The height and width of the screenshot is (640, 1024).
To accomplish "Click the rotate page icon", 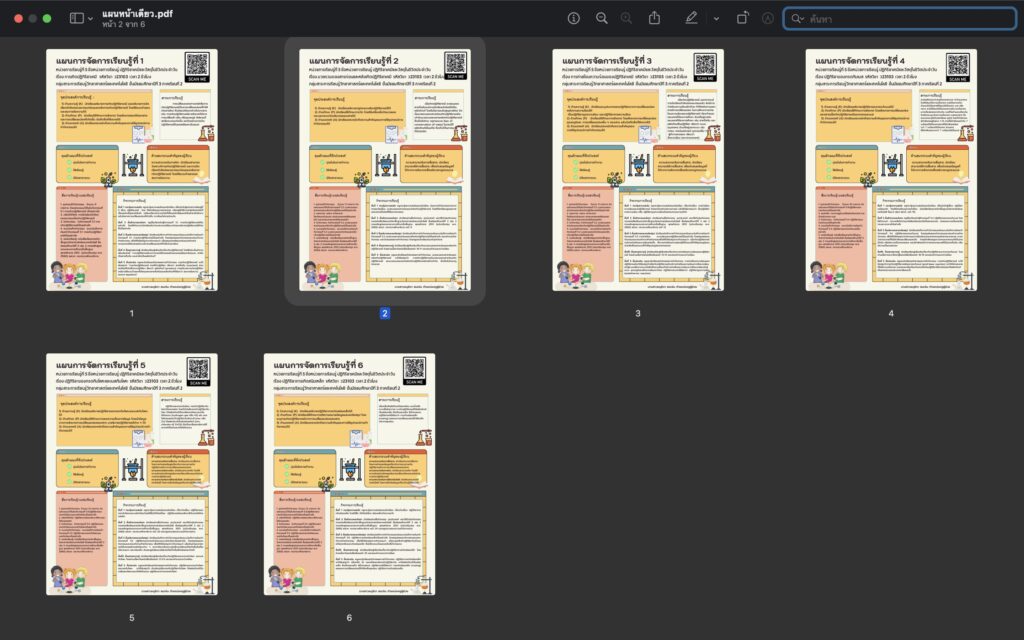I will (742, 18).
